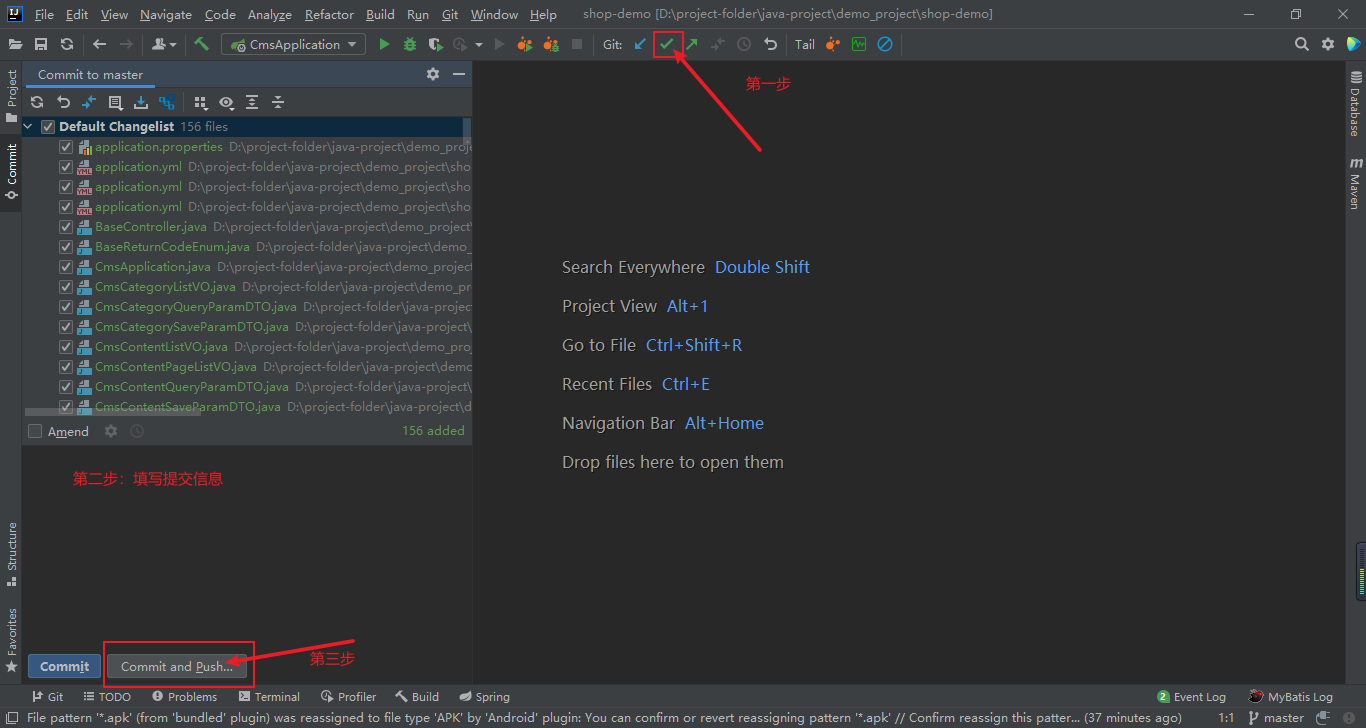Open Commit panel options gear icon

pyautogui.click(x=433, y=74)
